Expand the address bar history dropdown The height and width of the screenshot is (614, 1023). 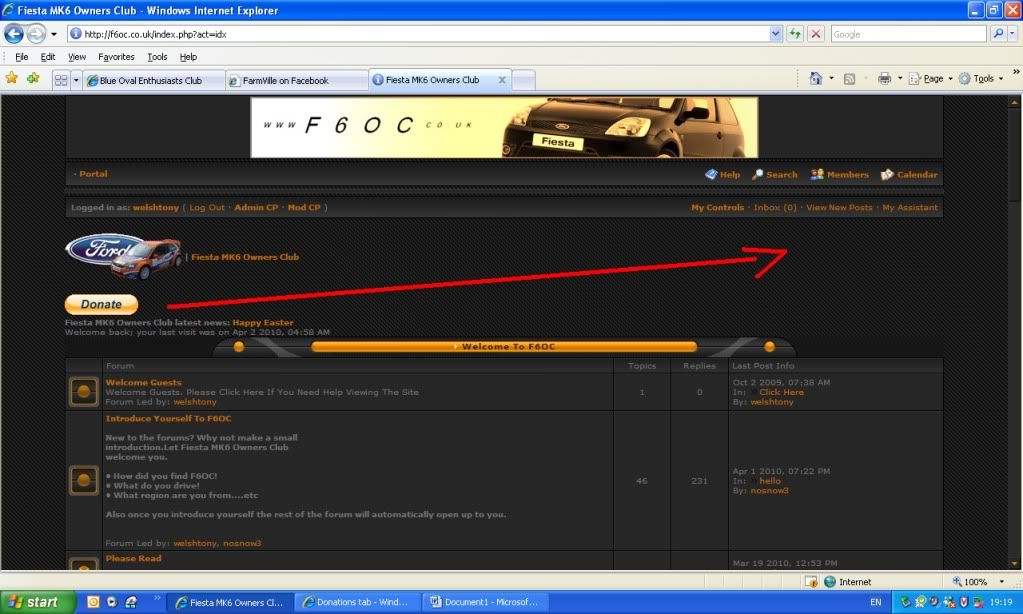(776, 34)
